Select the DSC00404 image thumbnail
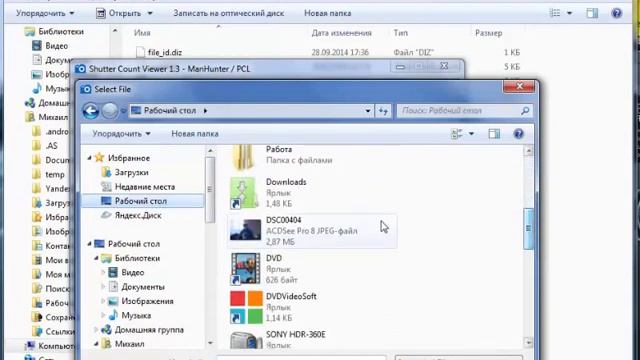640x360 pixels. [245, 230]
